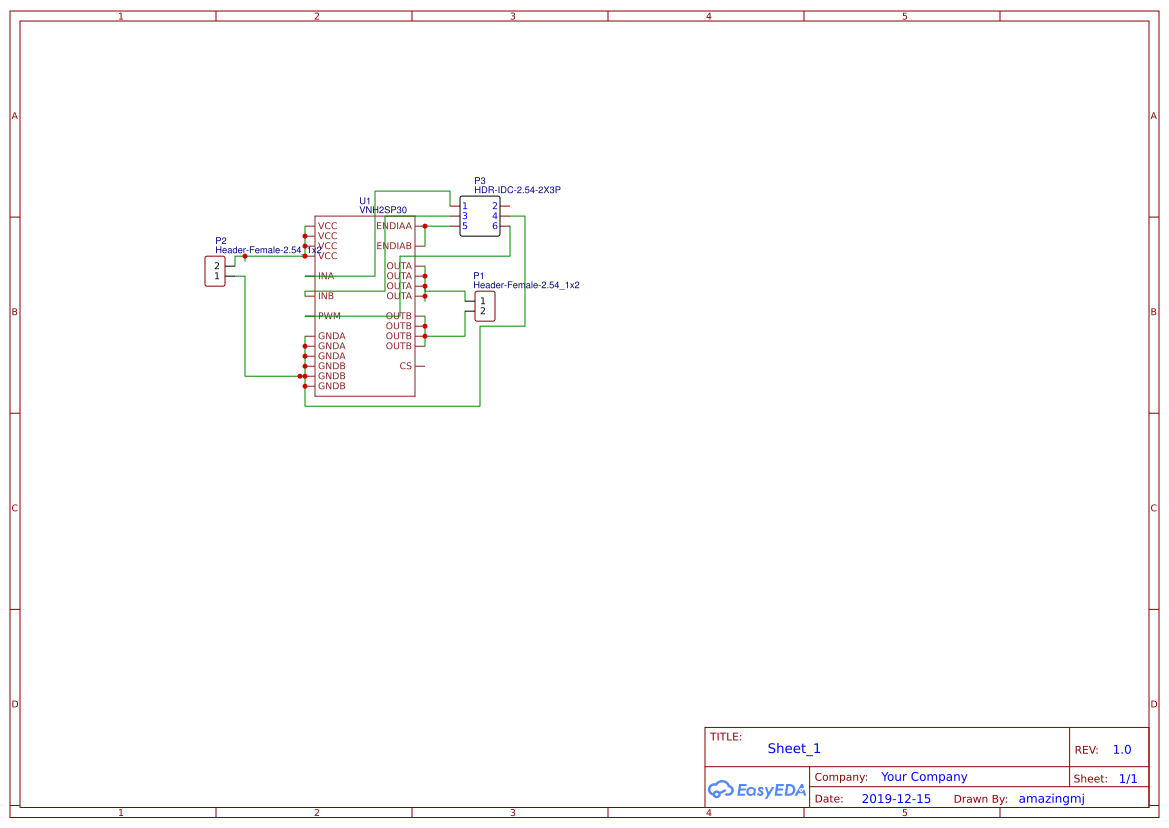Image resolution: width=1169 pixels, height=828 pixels.
Task: Select the P1 designator label
Action: [x=479, y=276]
